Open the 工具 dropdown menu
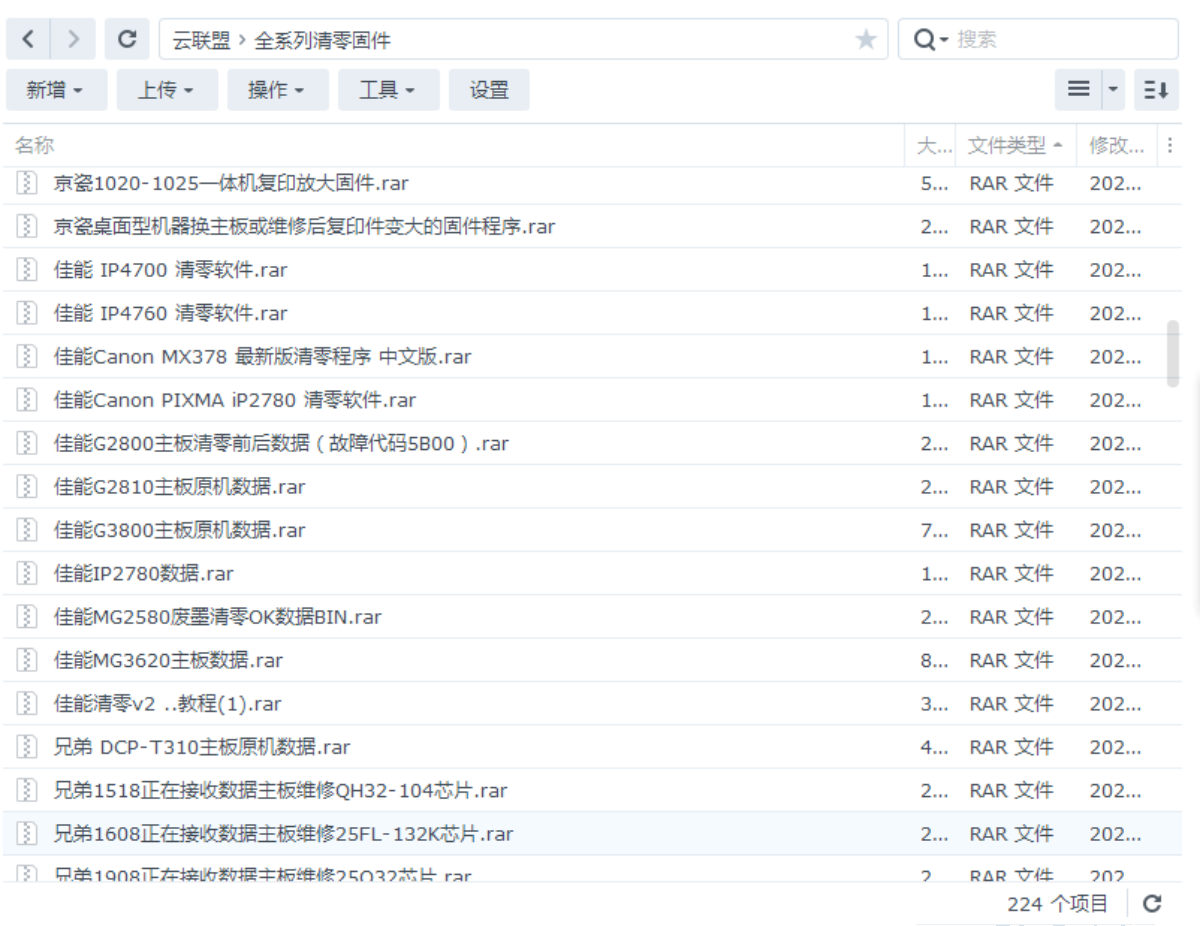 coord(387,90)
